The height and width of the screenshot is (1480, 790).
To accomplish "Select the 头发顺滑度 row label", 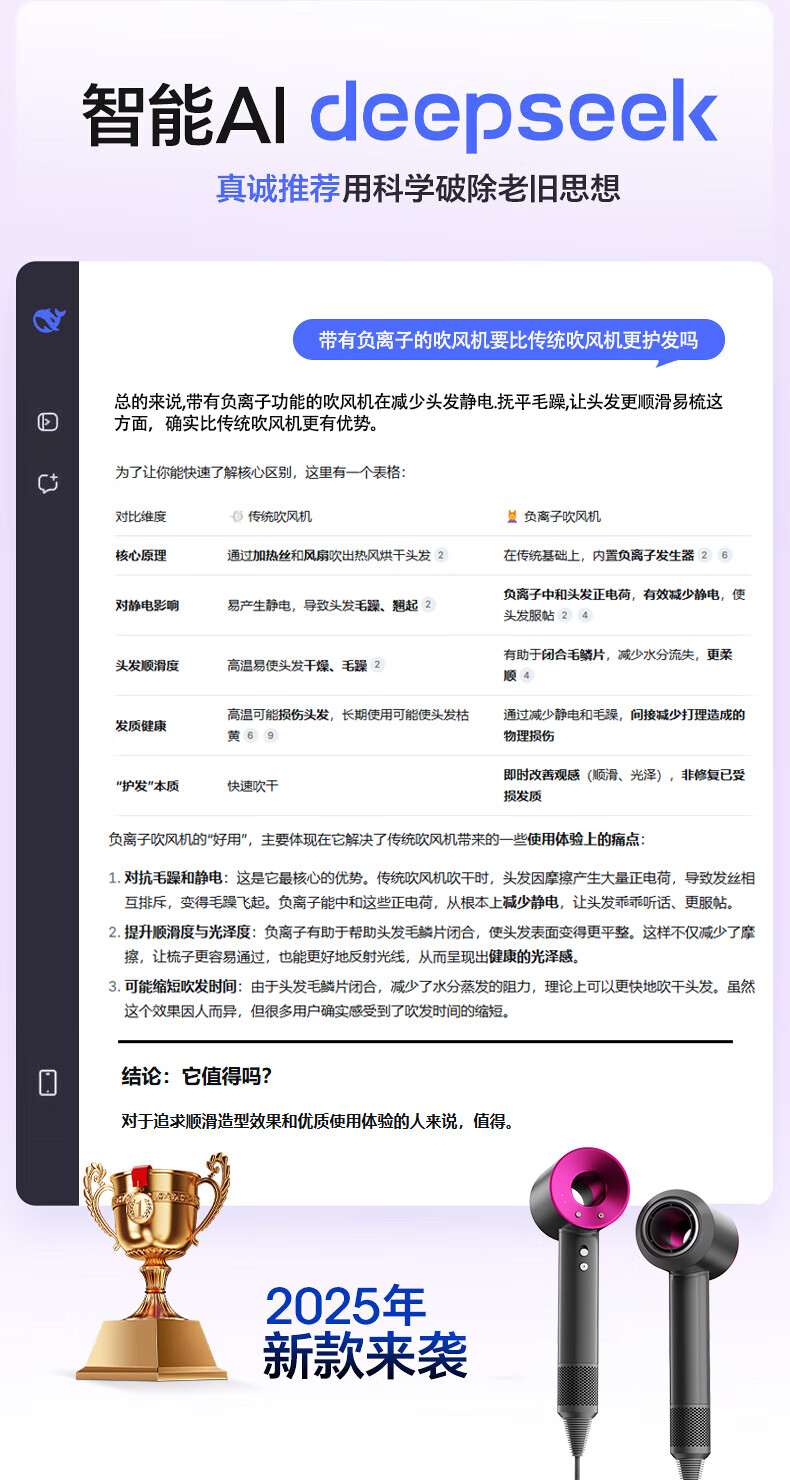I will click(147, 665).
